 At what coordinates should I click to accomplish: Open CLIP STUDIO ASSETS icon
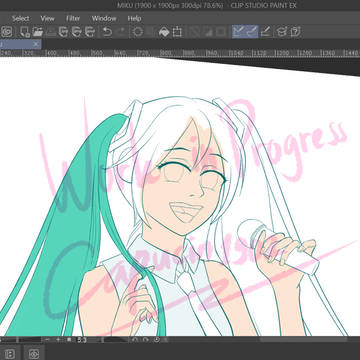[x=282, y=32]
